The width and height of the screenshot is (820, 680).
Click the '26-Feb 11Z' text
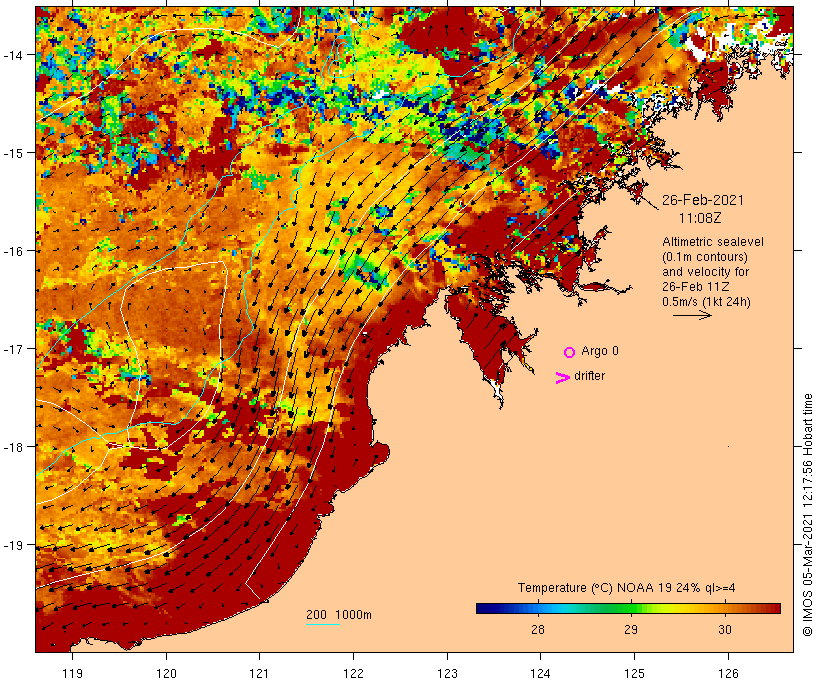[696, 287]
